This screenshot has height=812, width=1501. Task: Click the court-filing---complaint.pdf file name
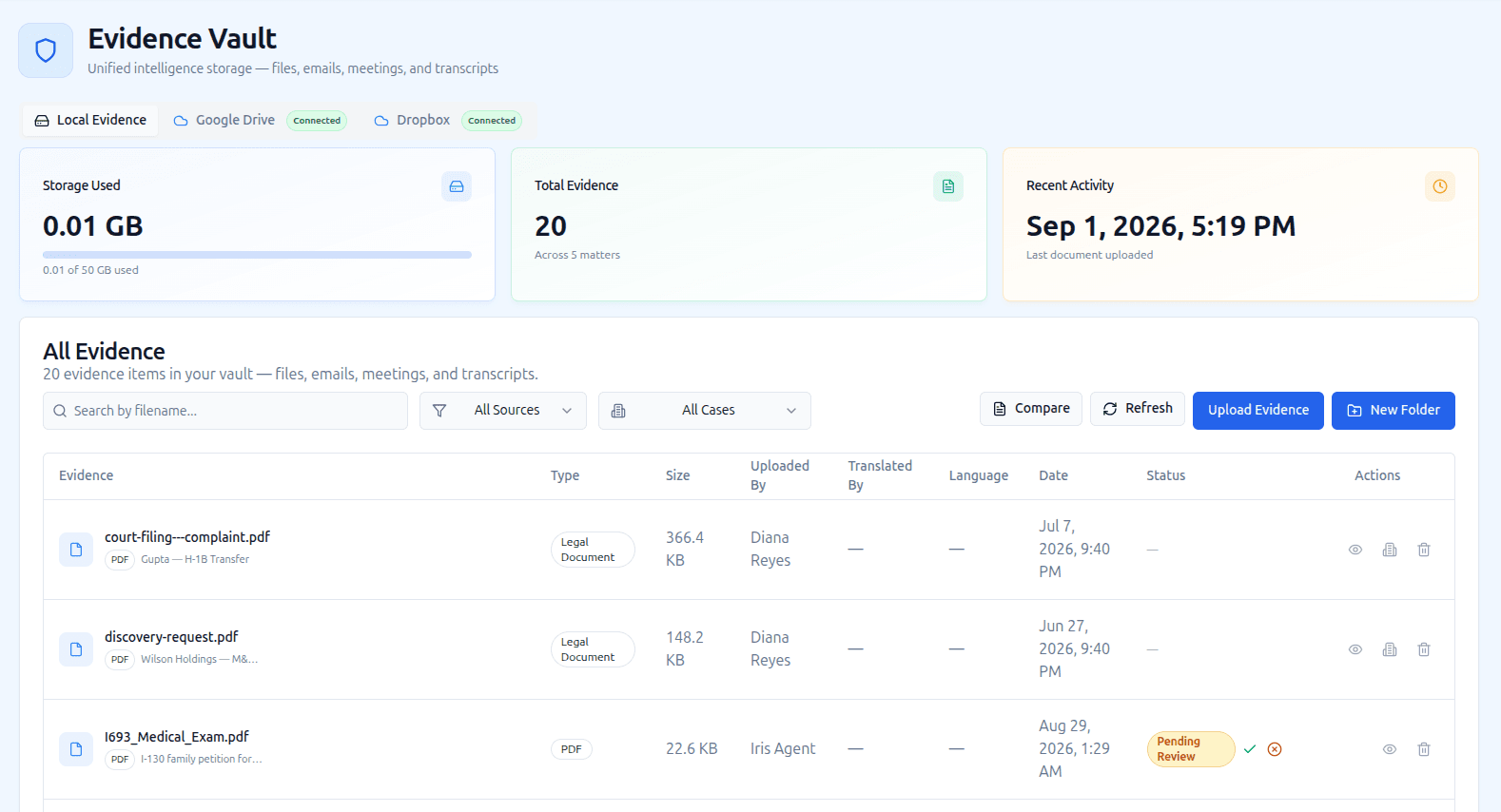[187, 537]
